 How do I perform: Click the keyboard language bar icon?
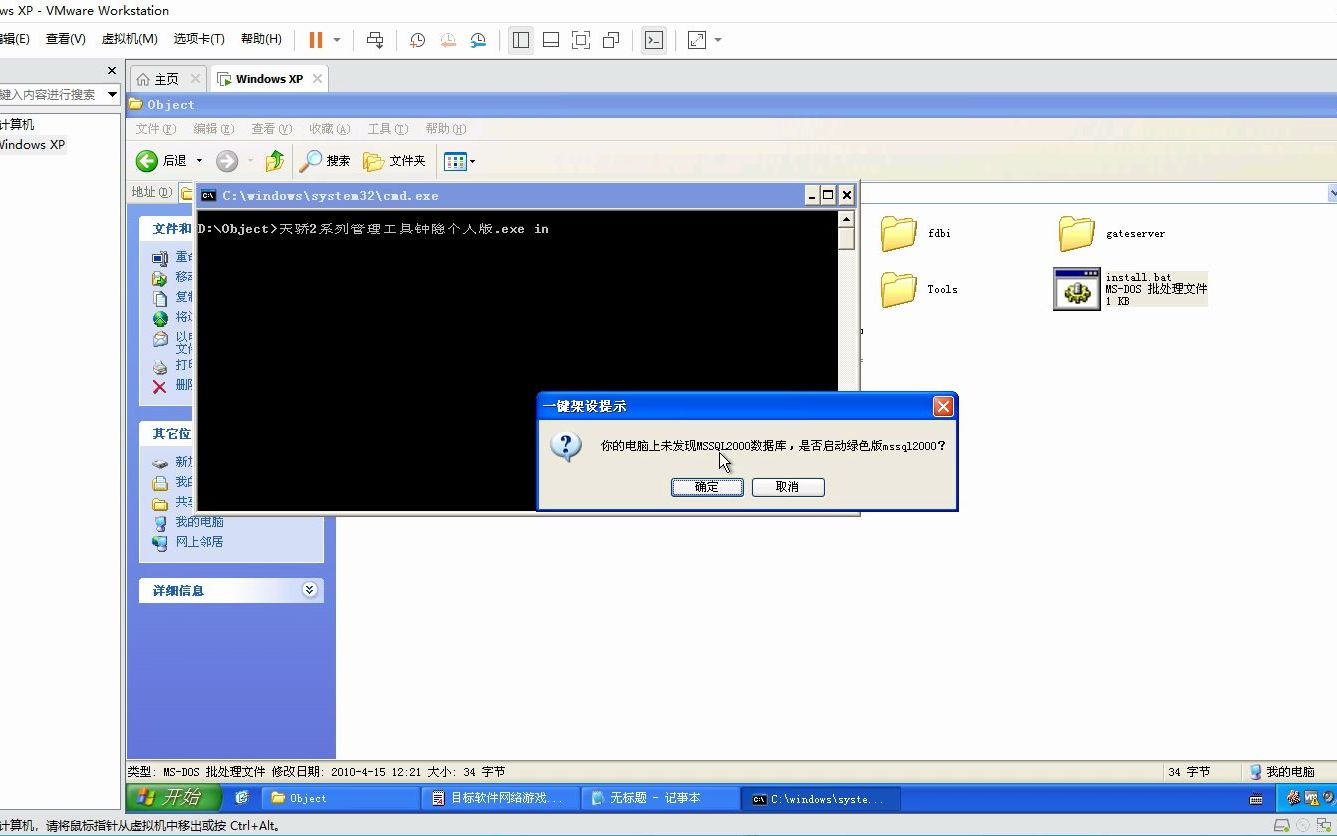pos(1256,799)
